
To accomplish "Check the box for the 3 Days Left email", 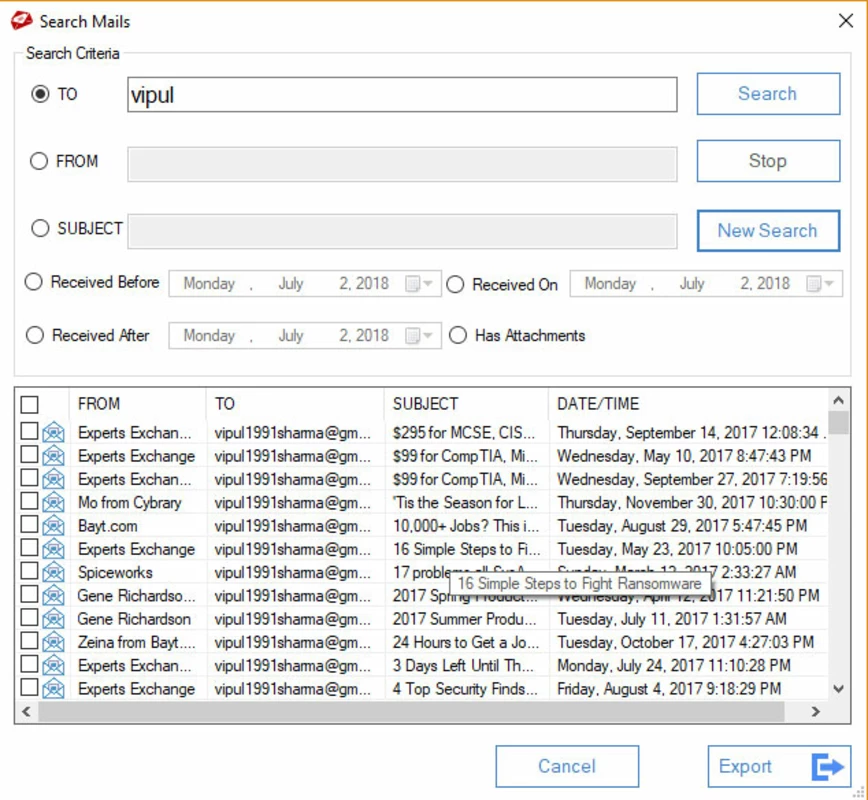I will [x=29, y=664].
